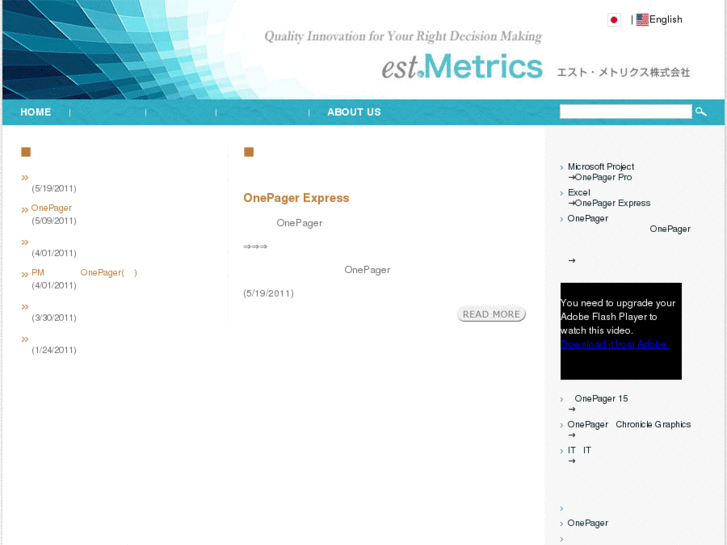The height and width of the screenshot is (545, 727).
Task: Click Download it from Adobe link
Action: click(x=615, y=344)
